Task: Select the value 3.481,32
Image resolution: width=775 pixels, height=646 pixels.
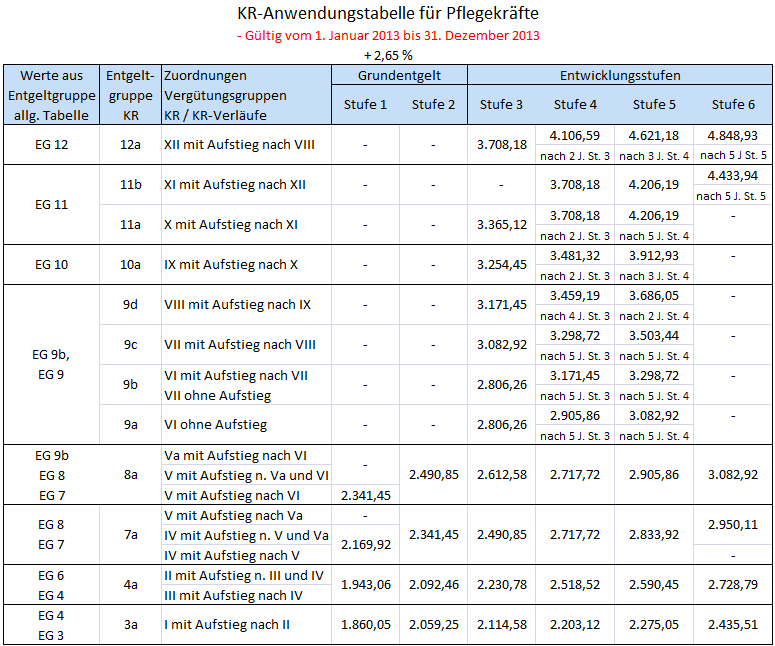Action: click(575, 256)
